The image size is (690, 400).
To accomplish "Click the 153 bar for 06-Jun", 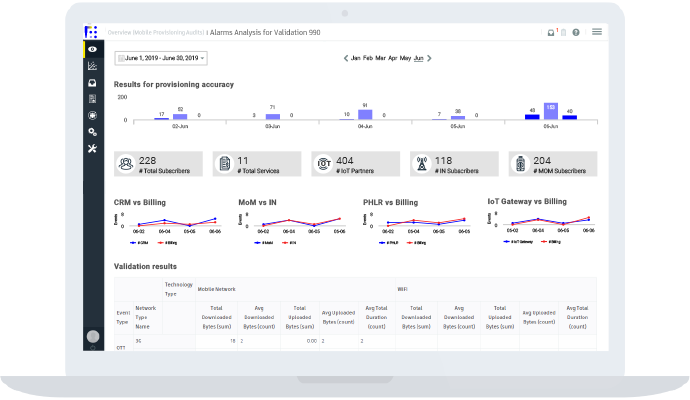I will pos(551,111).
